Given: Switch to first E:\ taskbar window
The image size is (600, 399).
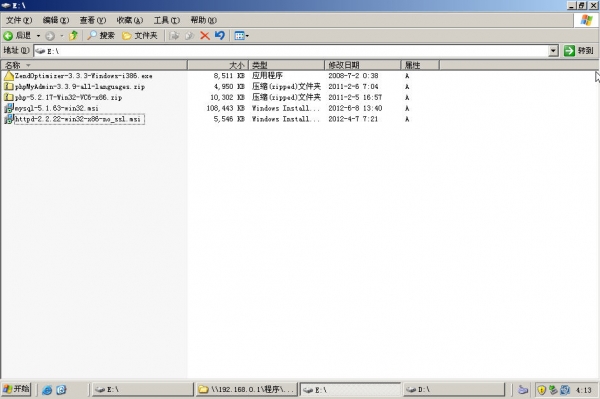Looking at the screenshot, I should pyautogui.click(x=143, y=389).
